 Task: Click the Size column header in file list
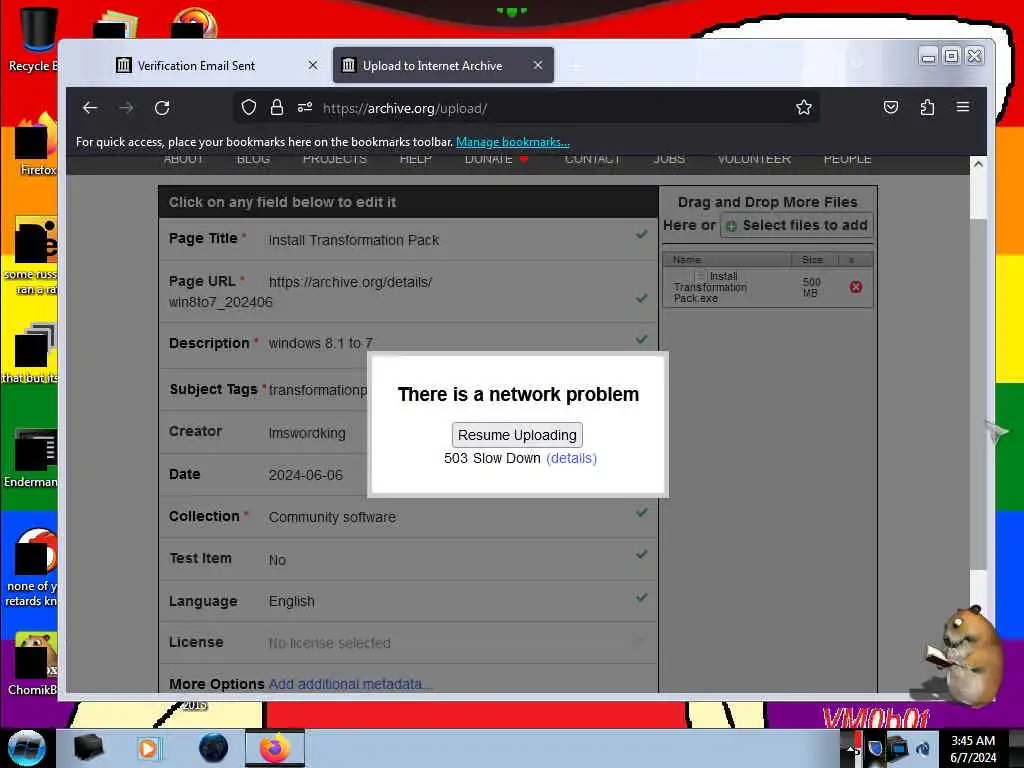813,260
